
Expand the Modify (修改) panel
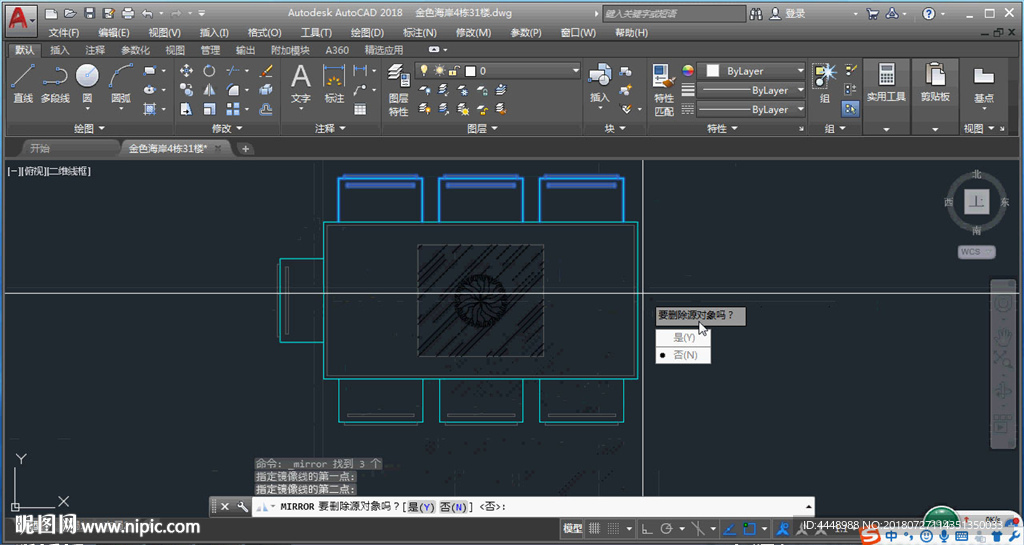pos(227,129)
